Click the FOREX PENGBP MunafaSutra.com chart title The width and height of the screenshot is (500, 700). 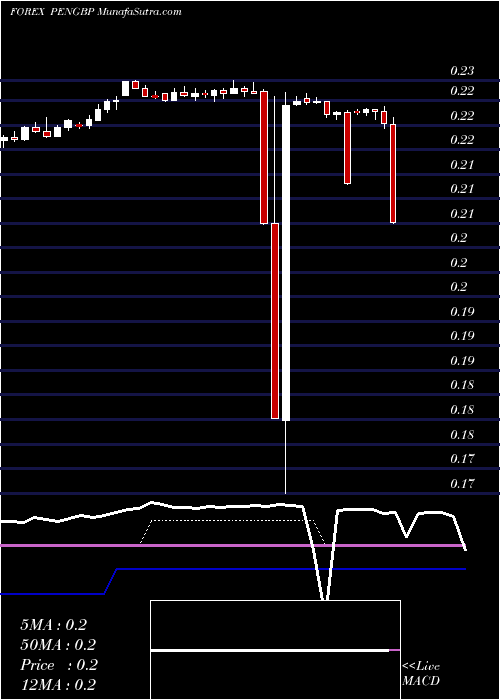pyautogui.click(x=96, y=12)
